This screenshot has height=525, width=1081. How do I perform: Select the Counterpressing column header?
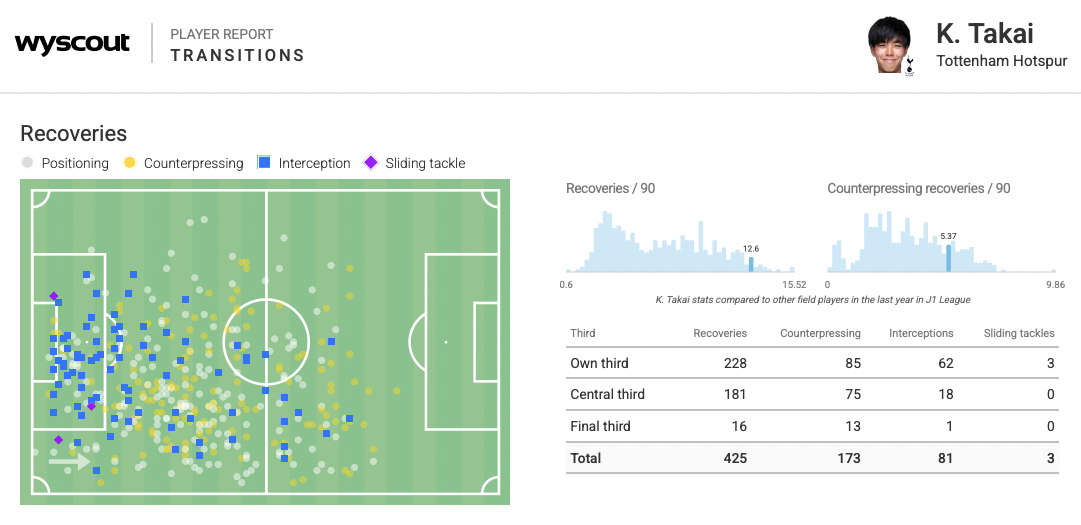click(820, 333)
